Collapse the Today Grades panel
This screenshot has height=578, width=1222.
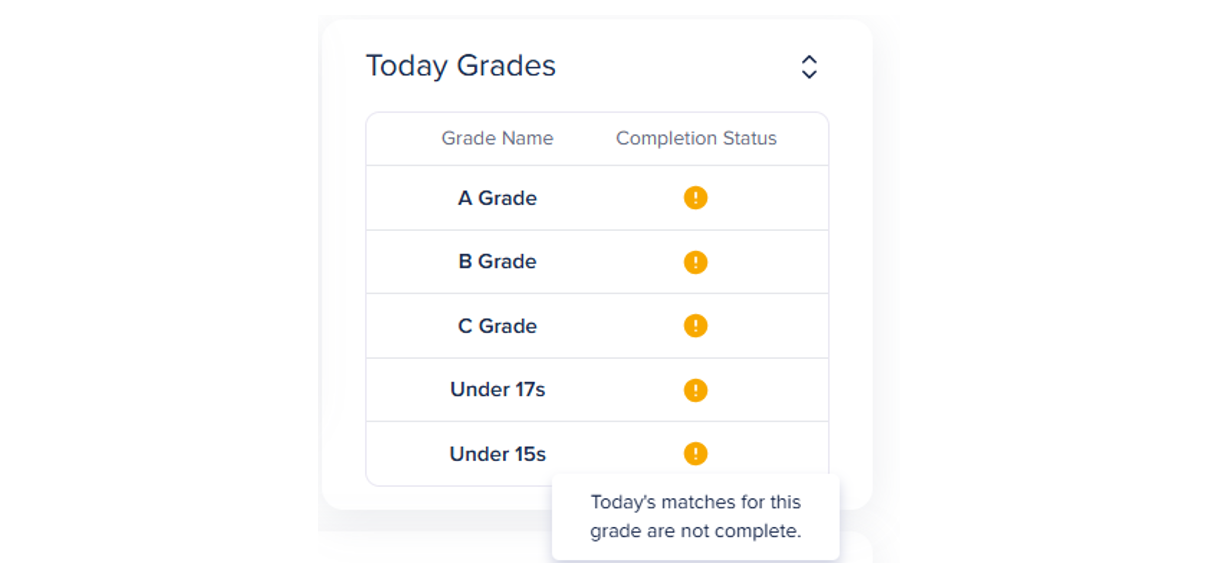pos(809,67)
